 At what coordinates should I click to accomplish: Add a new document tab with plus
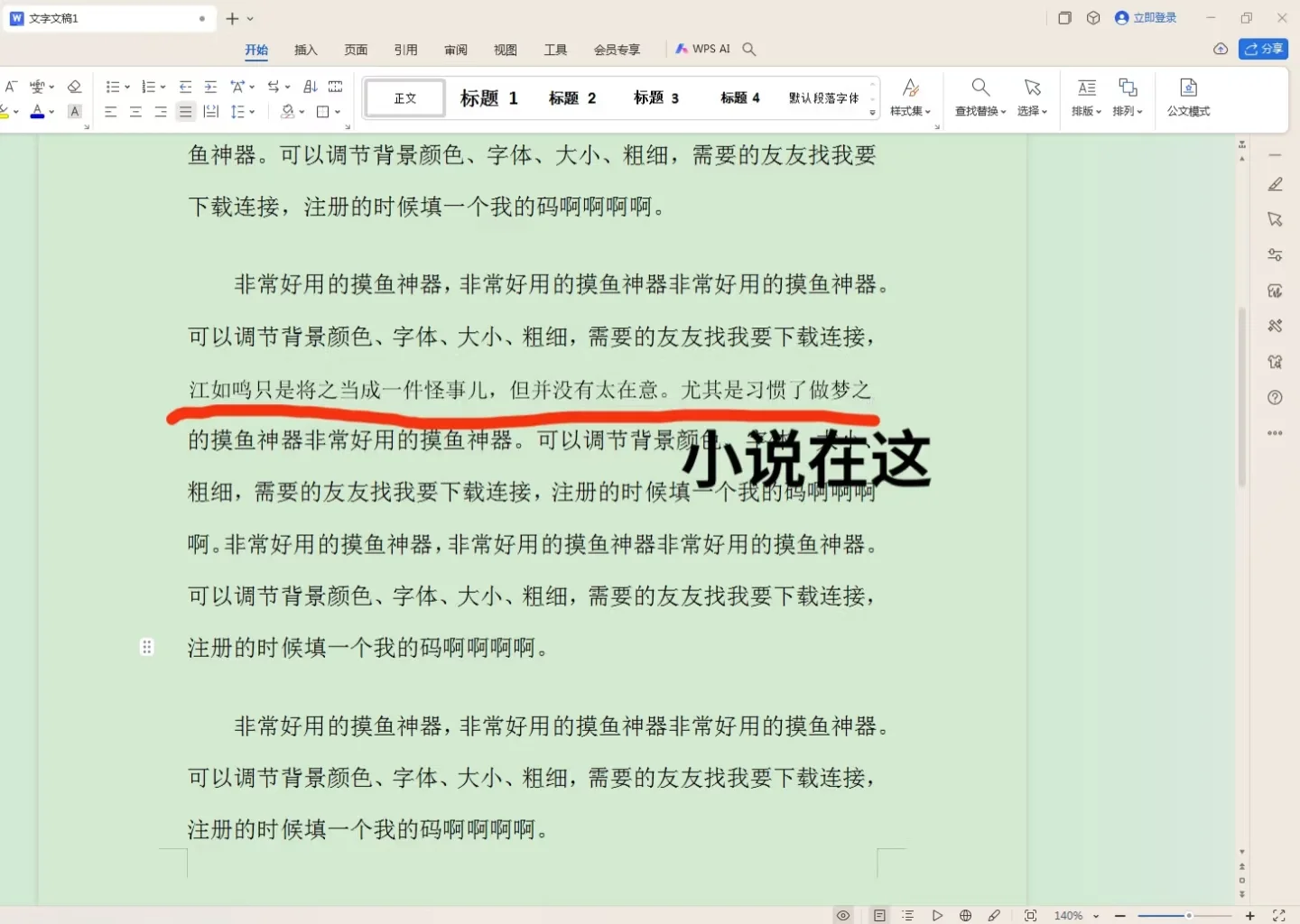(x=232, y=18)
